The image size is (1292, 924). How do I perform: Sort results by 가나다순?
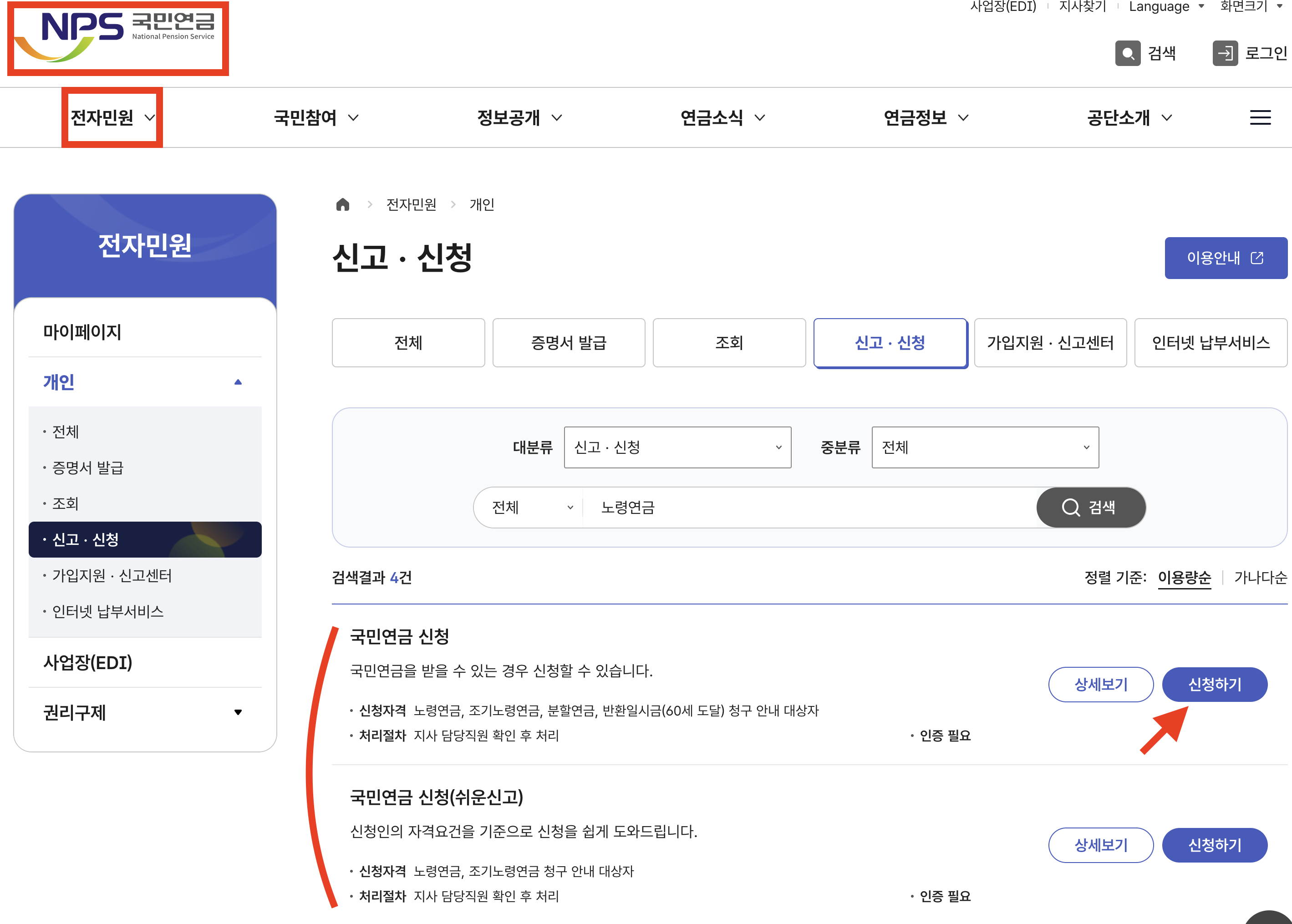1260,578
